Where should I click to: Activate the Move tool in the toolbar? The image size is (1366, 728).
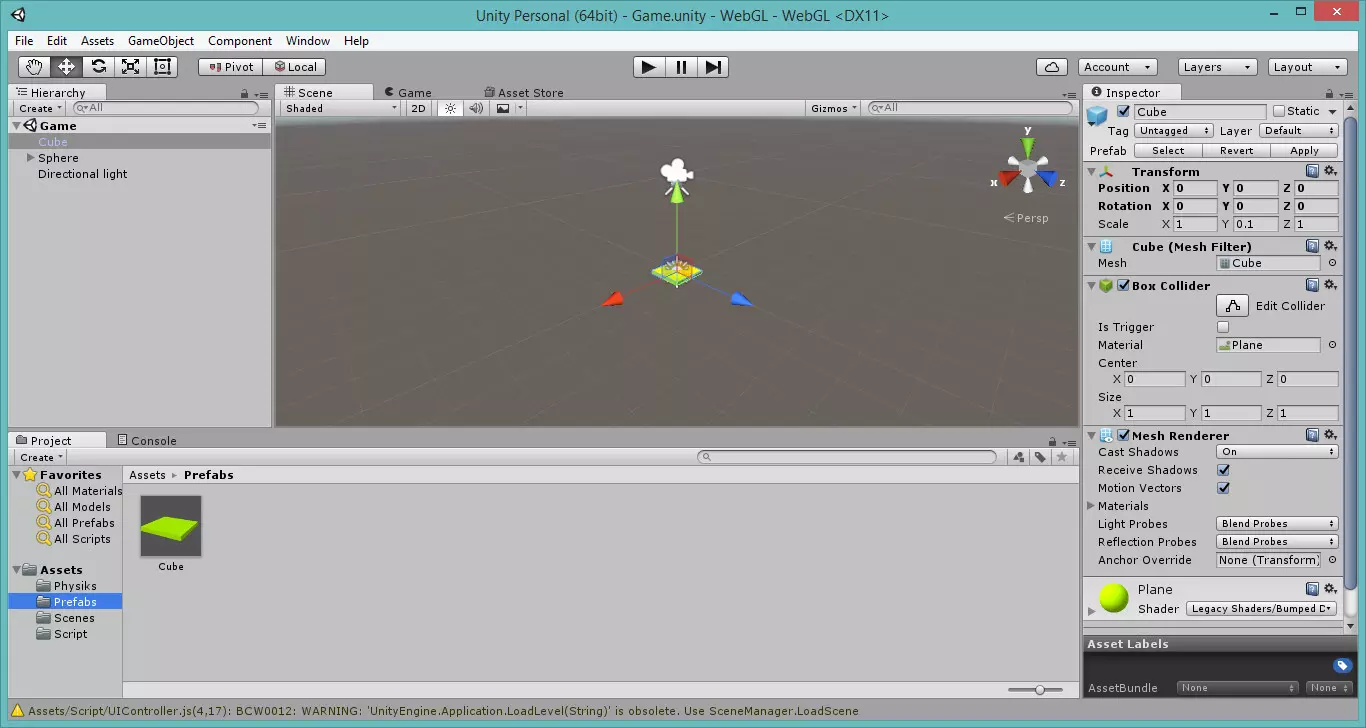66,66
